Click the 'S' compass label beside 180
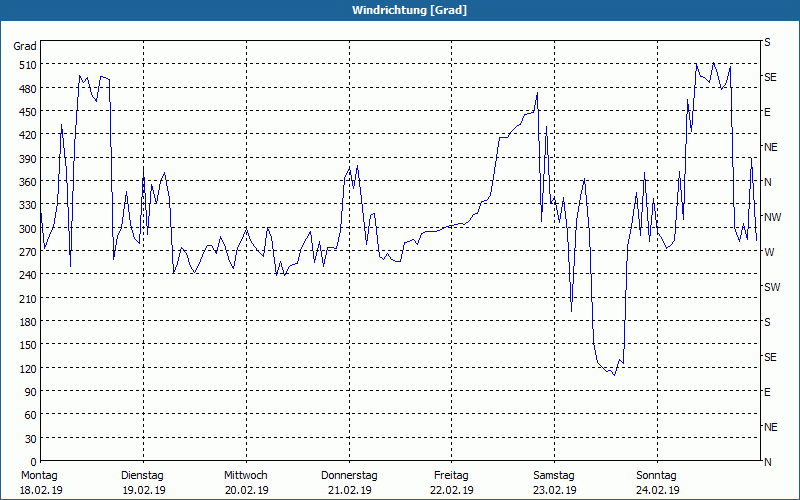The height and width of the screenshot is (500, 800). coord(767,322)
